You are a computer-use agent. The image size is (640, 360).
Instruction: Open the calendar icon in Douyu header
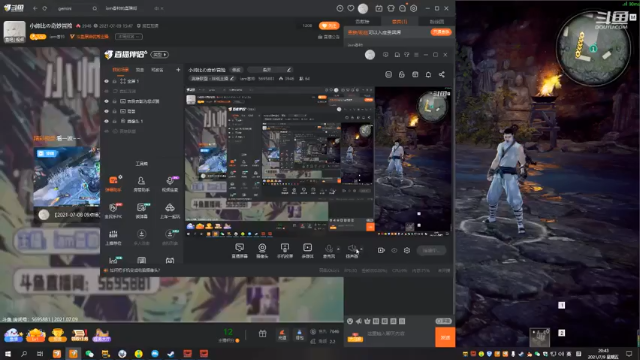[379, 8]
